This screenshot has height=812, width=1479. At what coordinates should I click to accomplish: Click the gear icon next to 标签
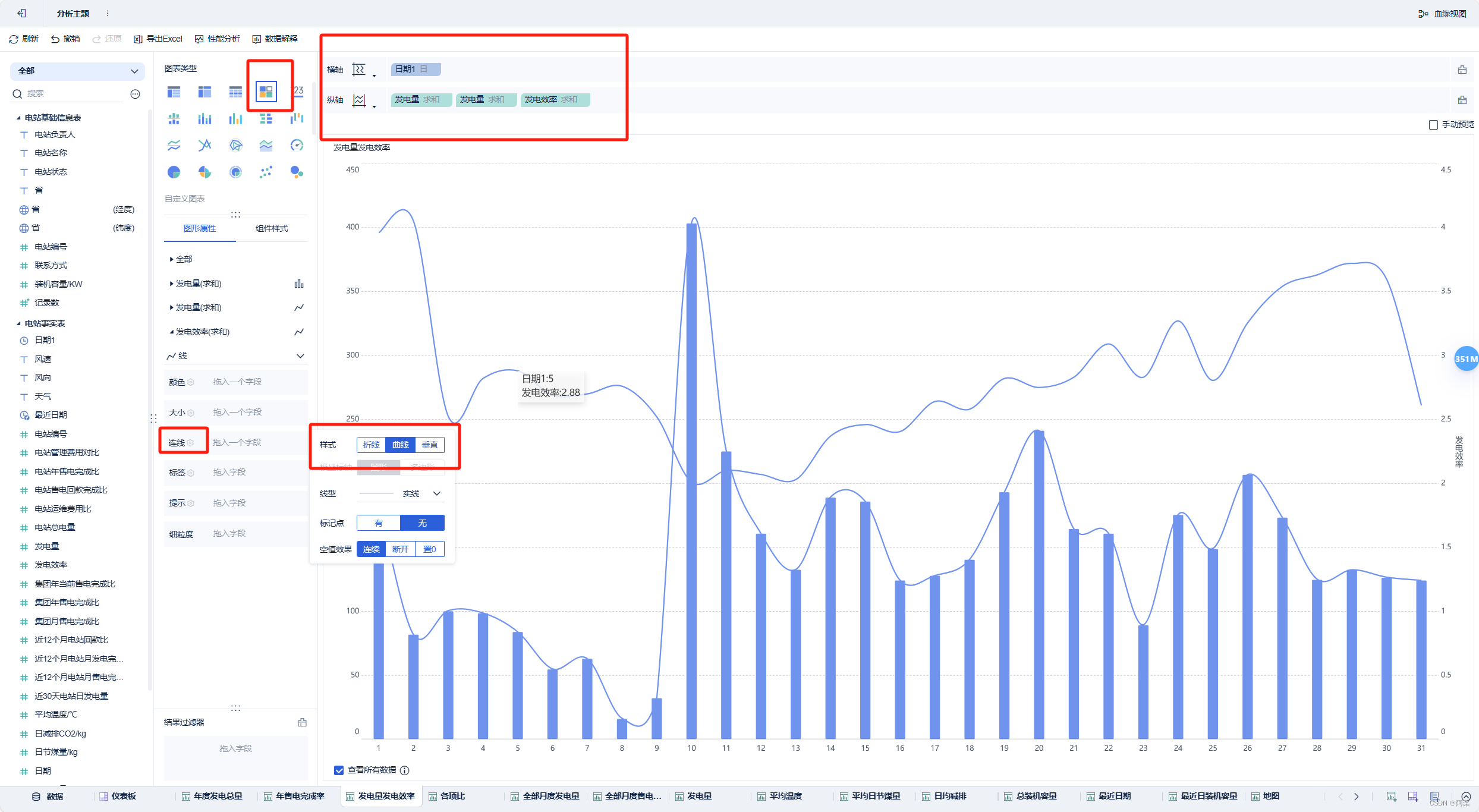(191, 473)
